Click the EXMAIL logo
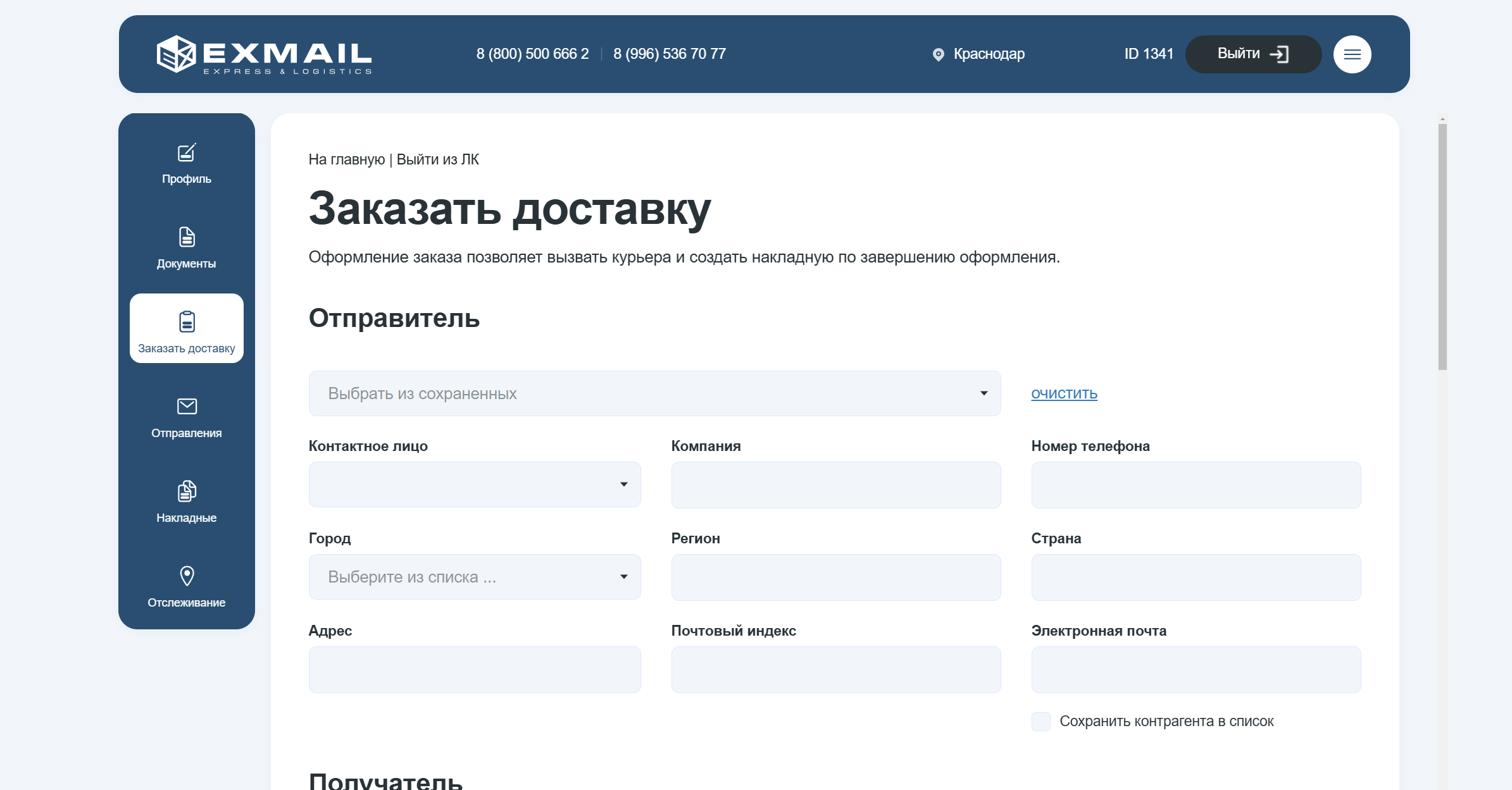 pos(265,54)
